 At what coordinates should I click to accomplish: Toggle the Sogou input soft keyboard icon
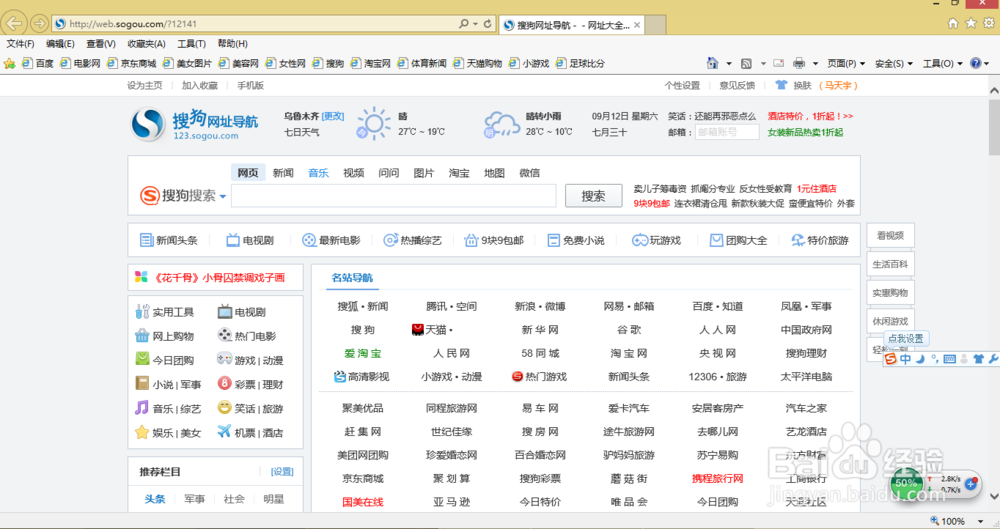[950, 359]
